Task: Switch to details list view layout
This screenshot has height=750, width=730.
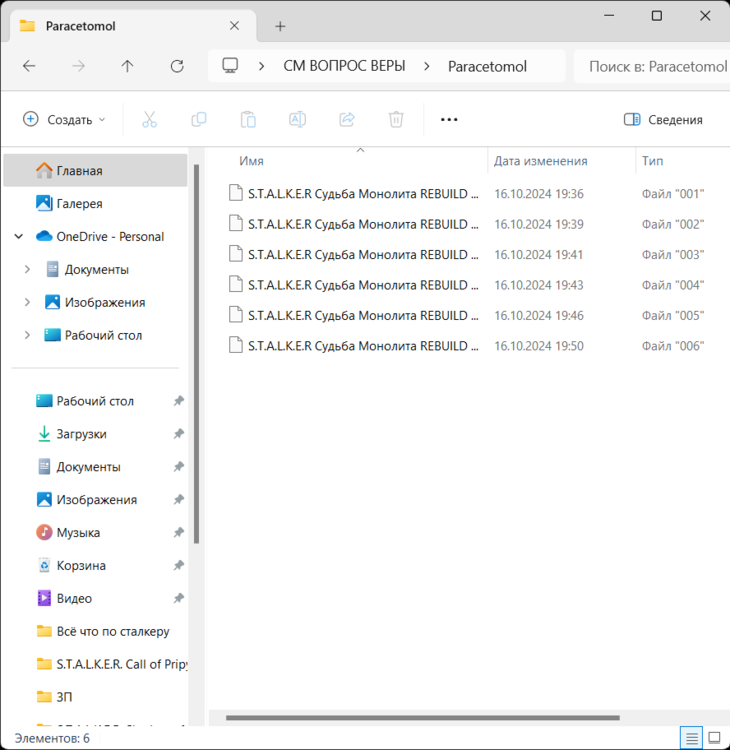Action: pos(691,738)
